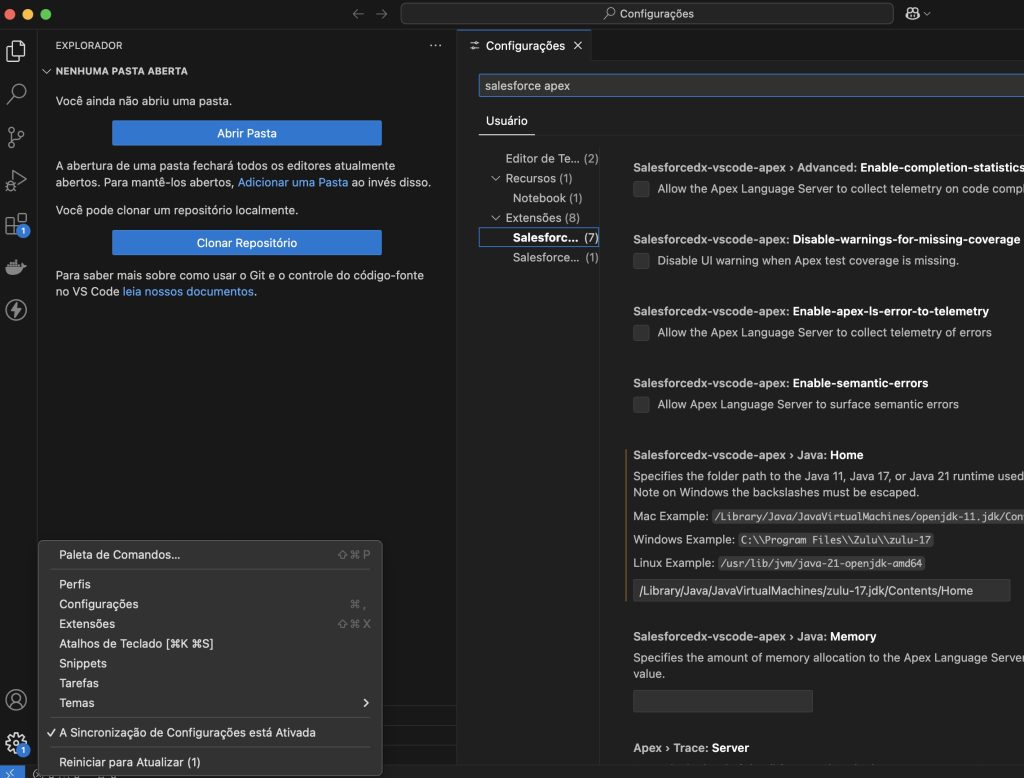Select the Salesforc... (7) settings category
Viewport: 1024px width, 778px height.
pos(539,237)
